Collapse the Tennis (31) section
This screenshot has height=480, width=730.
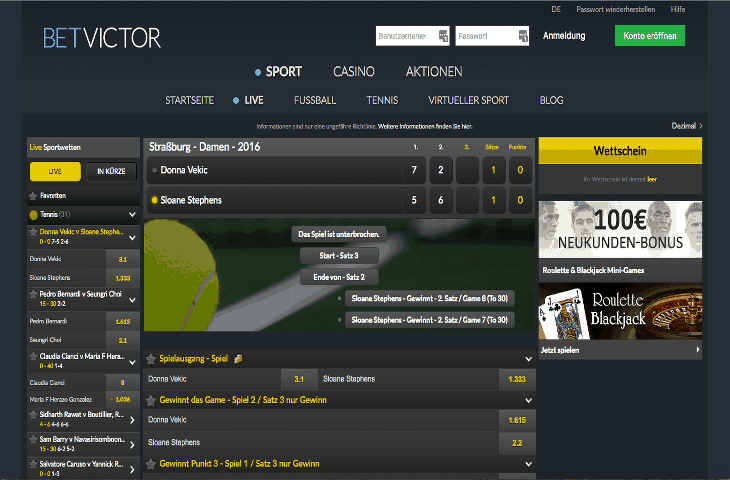click(132, 215)
